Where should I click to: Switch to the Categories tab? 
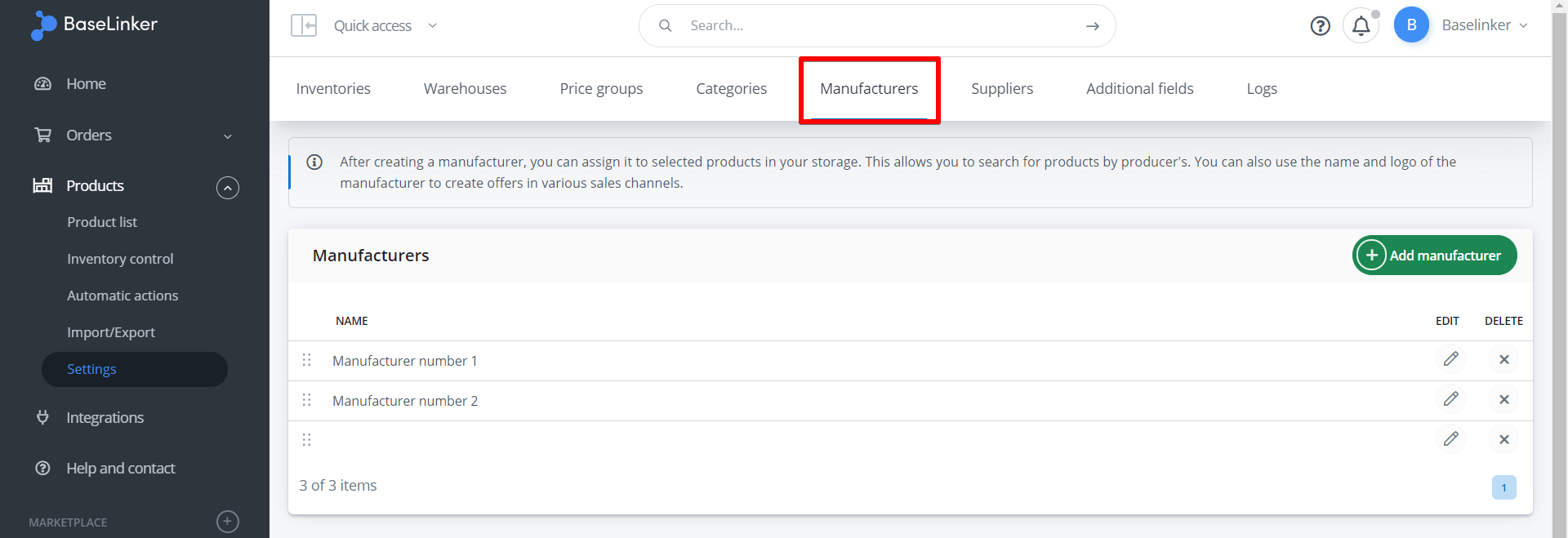(x=731, y=88)
